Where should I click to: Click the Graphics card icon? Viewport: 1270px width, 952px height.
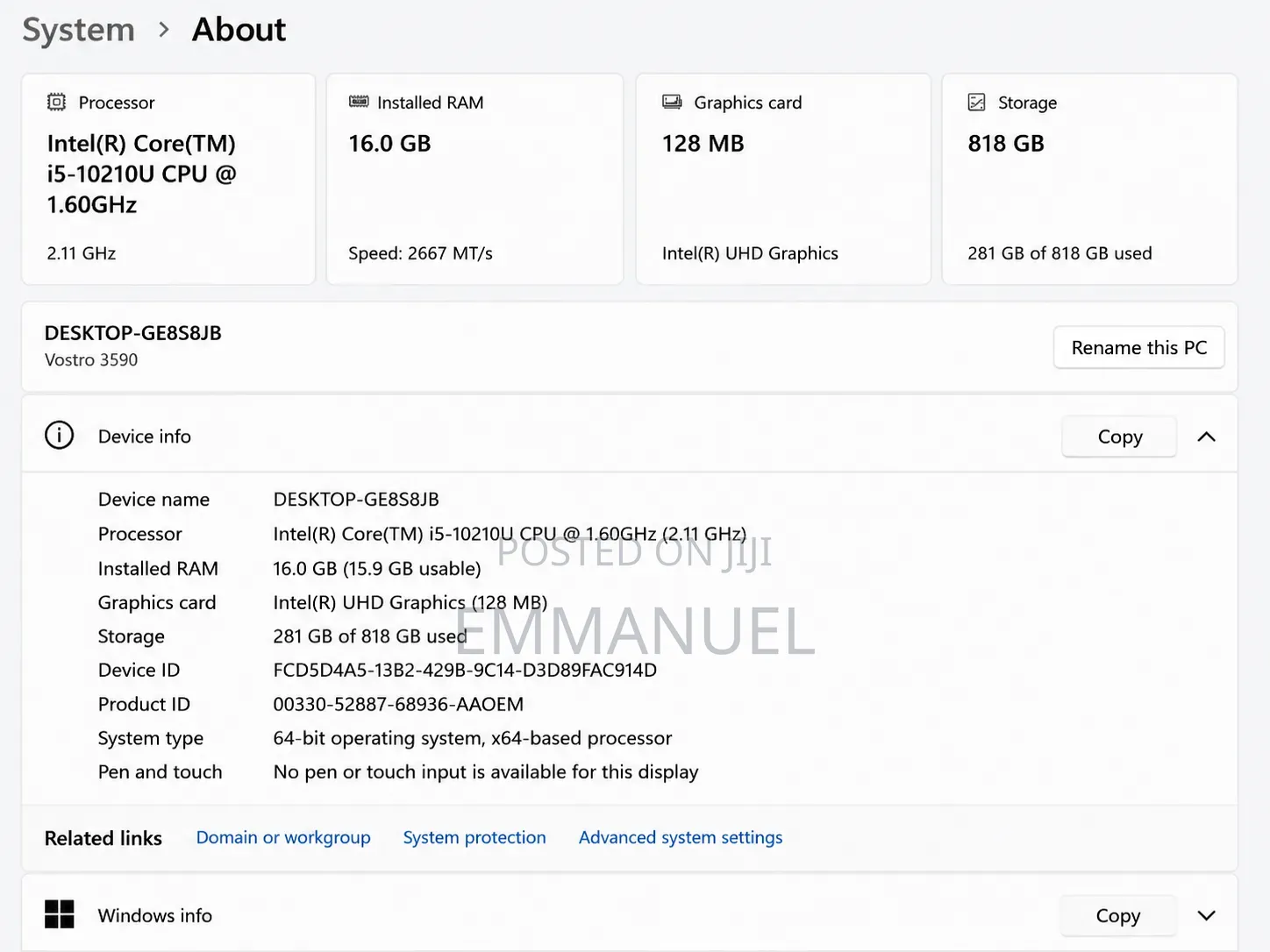point(672,102)
